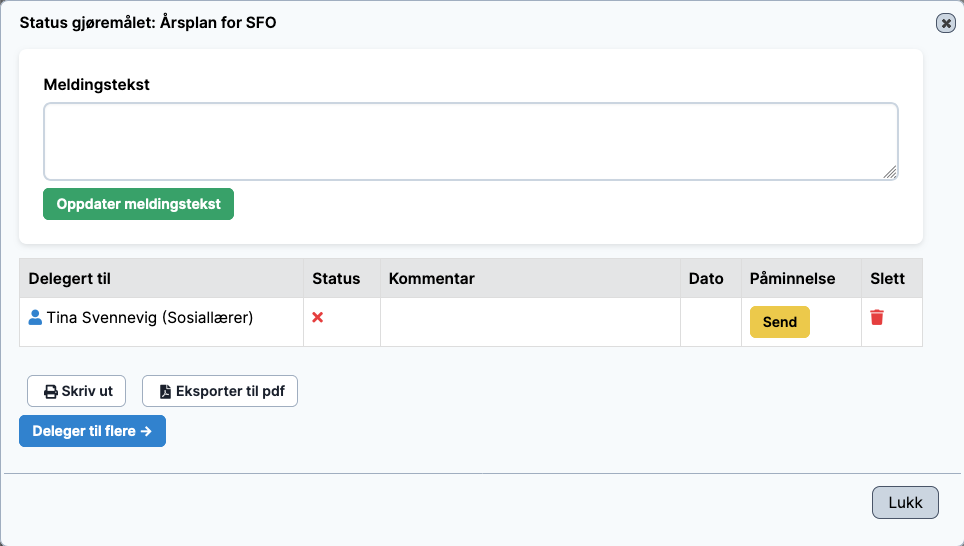Click the person icon beside Tina Svennevig

point(36,318)
